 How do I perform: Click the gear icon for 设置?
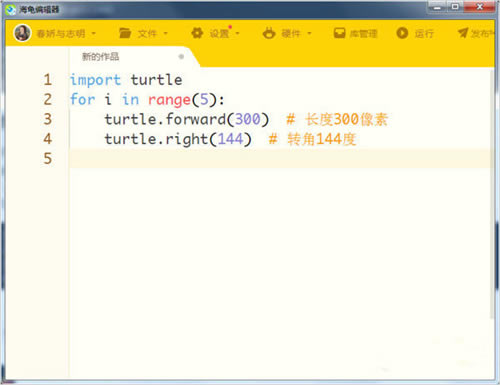click(197, 33)
